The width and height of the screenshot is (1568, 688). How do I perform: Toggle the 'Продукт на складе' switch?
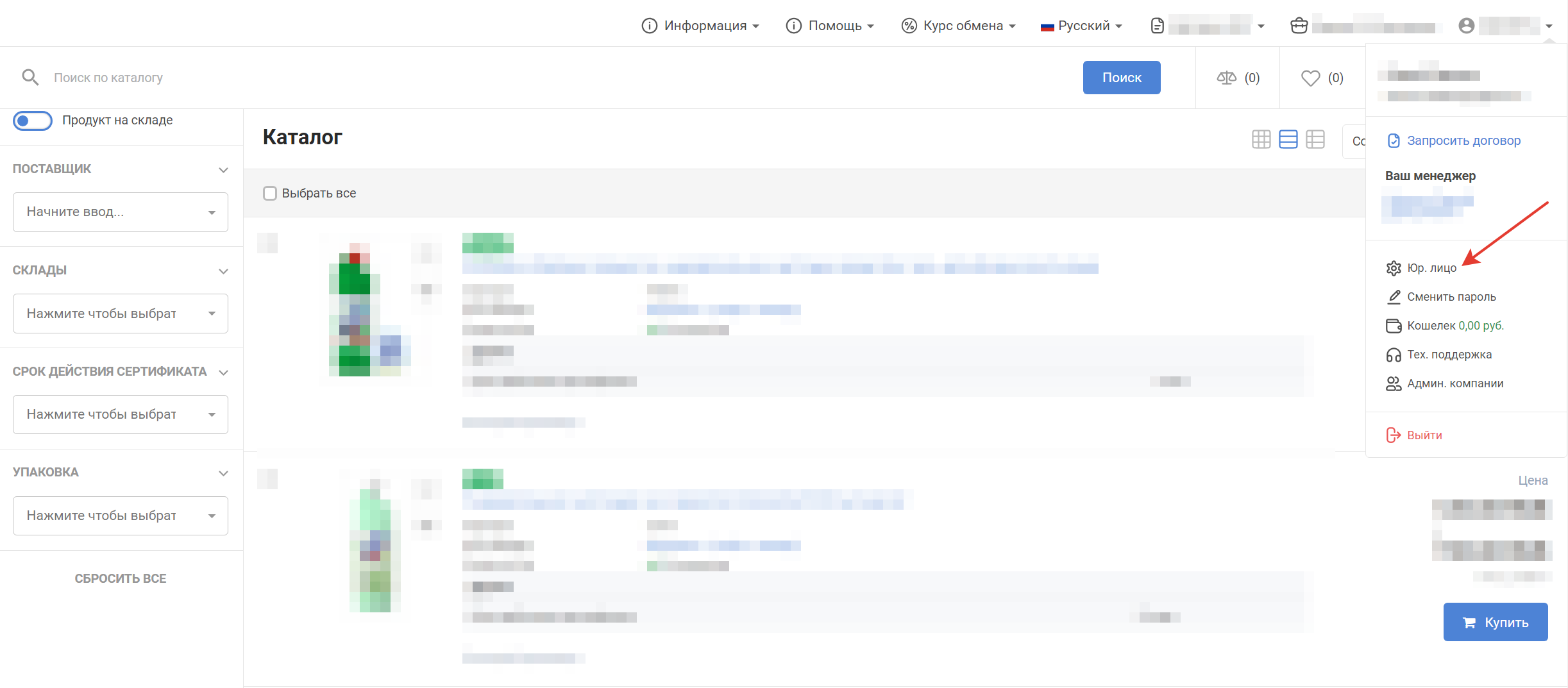click(33, 121)
